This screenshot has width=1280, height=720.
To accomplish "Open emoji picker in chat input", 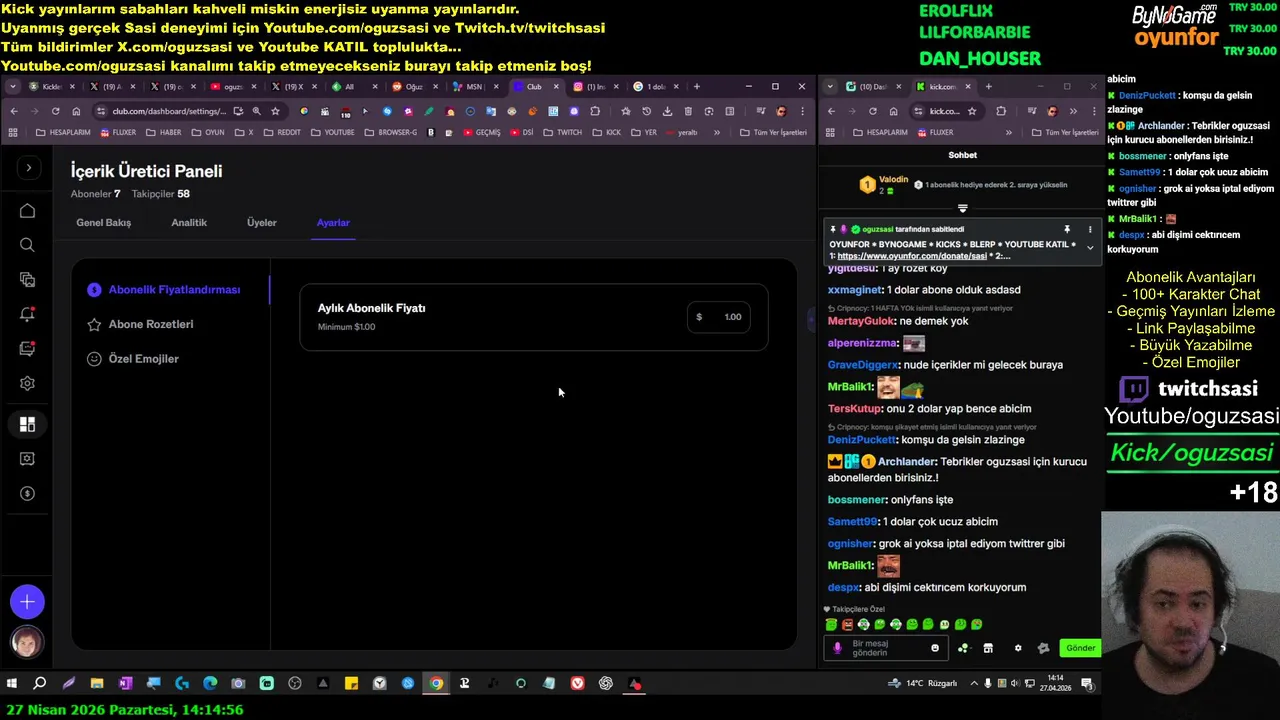I will click(935, 648).
